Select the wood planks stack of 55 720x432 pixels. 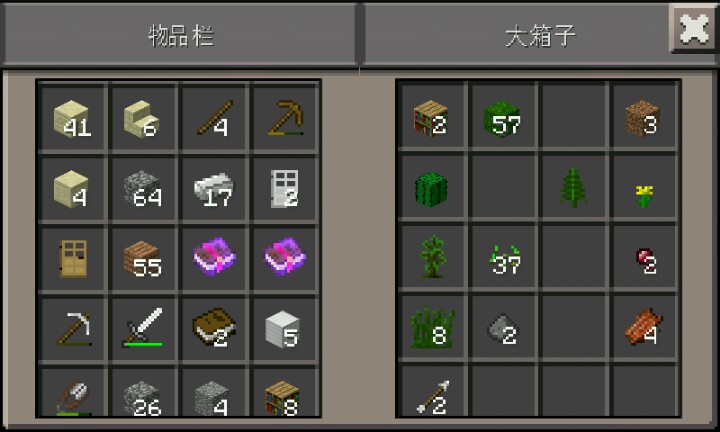click(x=143, y=258)
